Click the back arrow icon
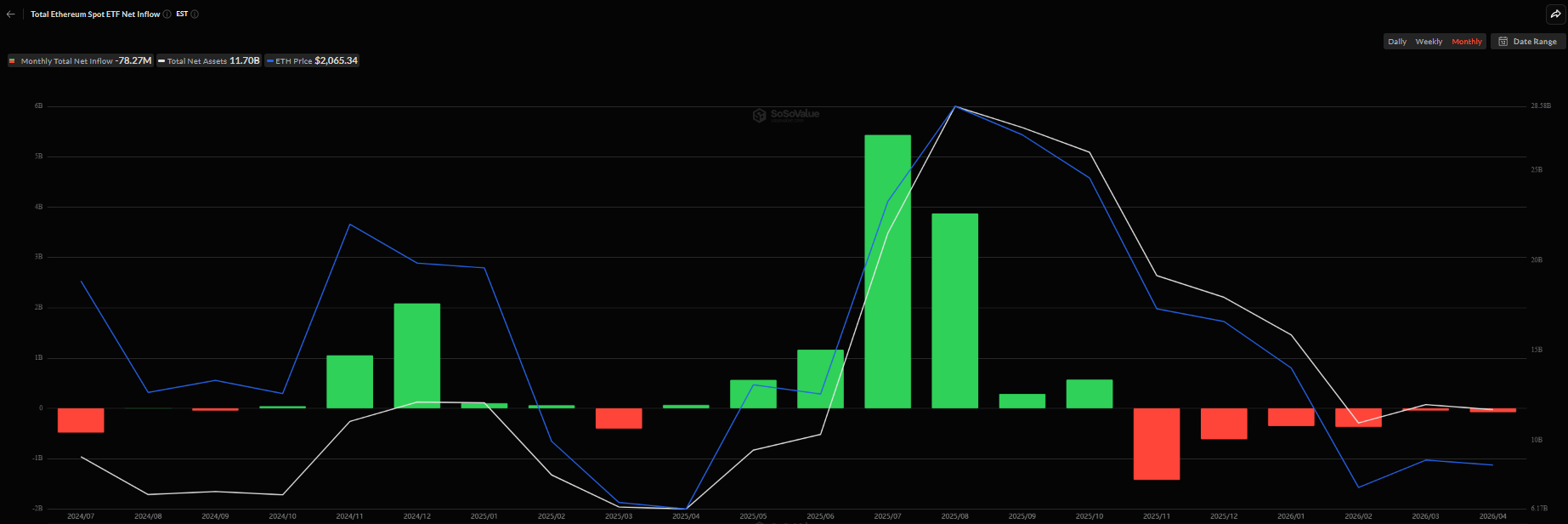Viewport: 1568px width, 524px height. (x=11, y=14)
